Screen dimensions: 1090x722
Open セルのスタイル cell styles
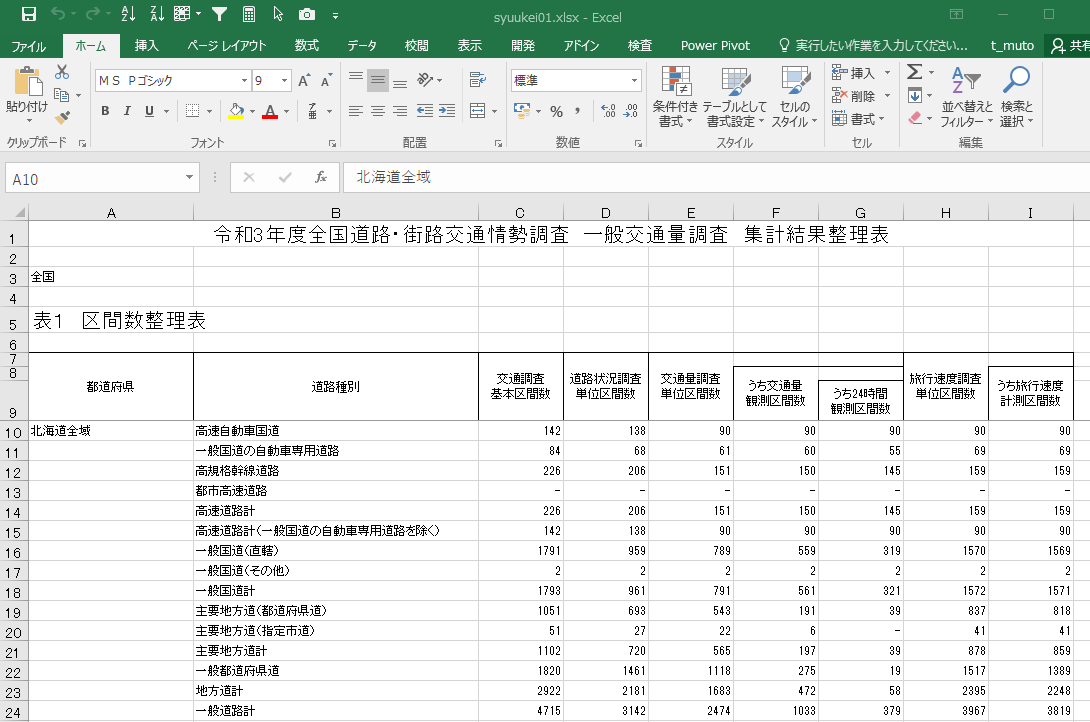[x=794, y=97]
